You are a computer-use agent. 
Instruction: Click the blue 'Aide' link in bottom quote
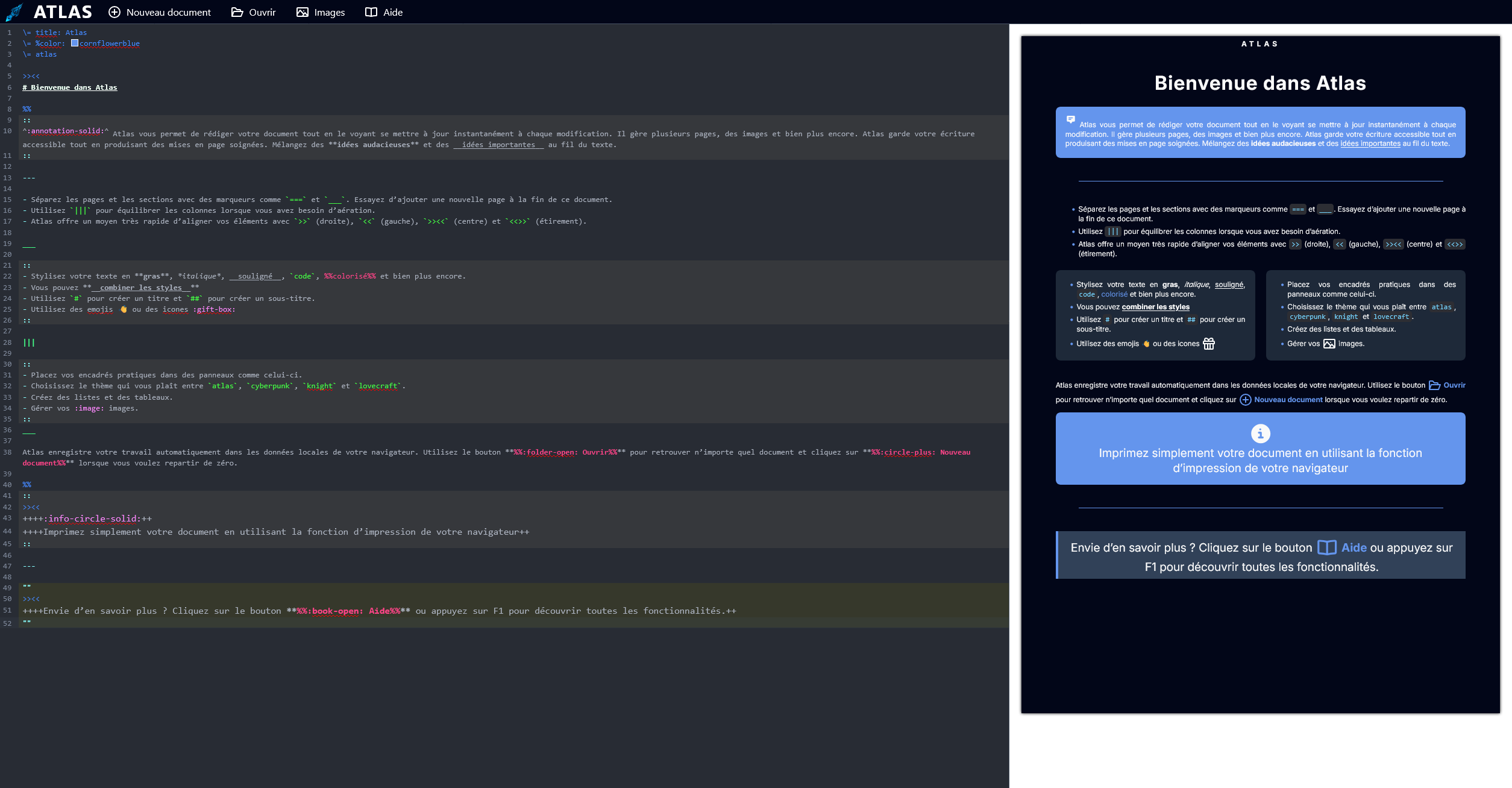[x=1354, y=547]
